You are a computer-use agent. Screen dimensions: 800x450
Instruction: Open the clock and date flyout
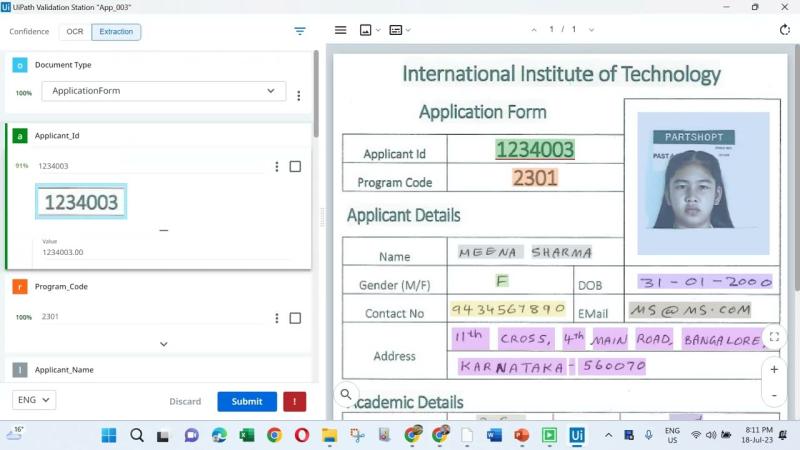click(758, 435)
